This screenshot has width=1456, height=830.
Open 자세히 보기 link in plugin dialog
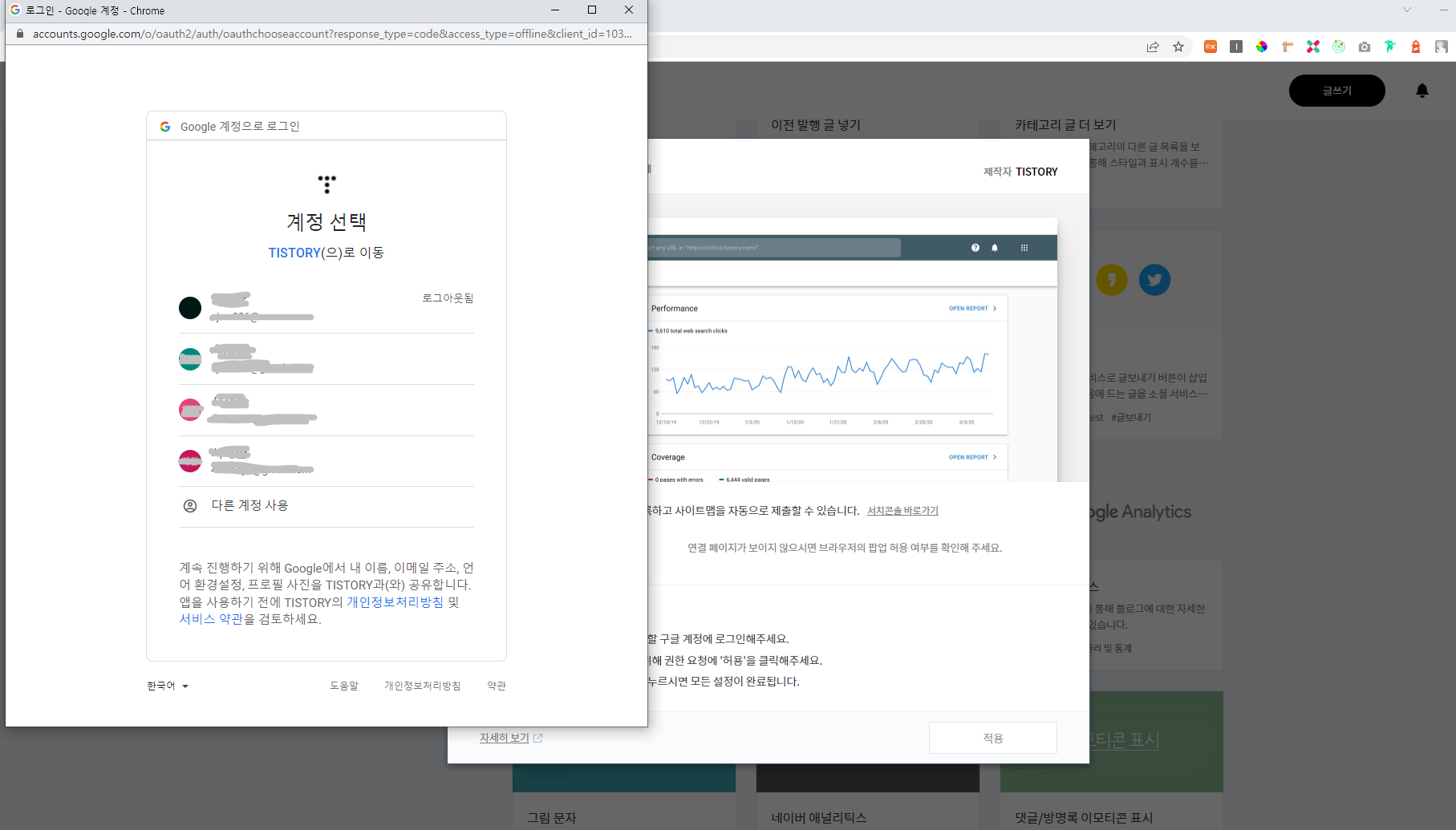tap(505, 738)
